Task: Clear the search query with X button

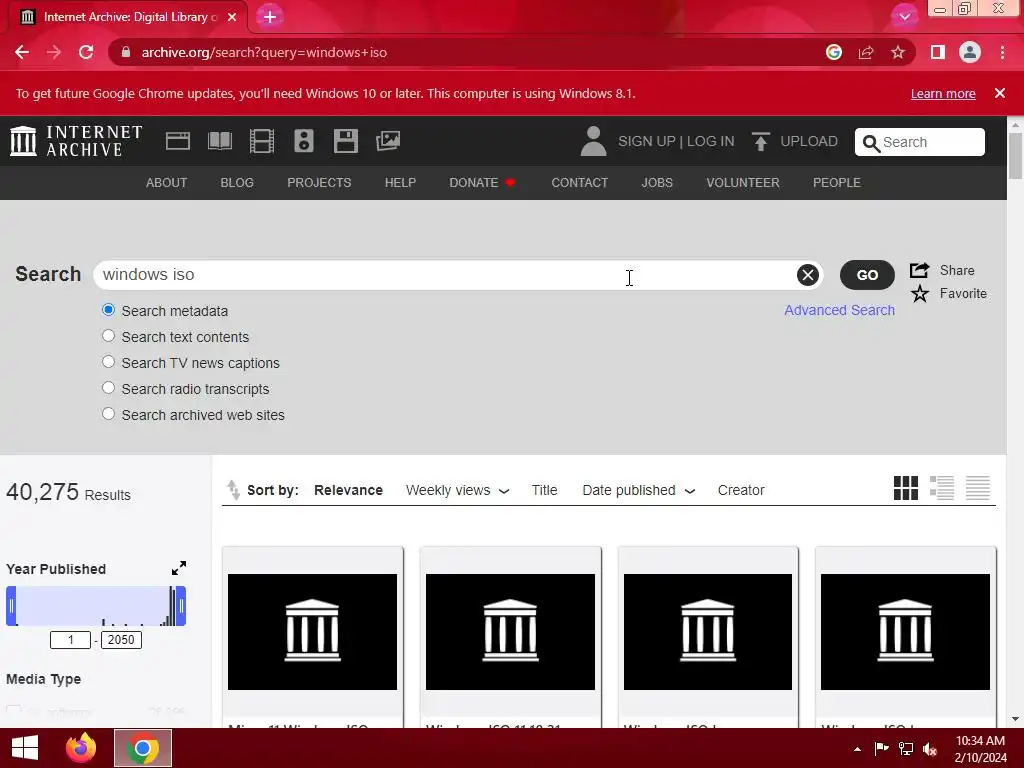Action: click(808, 275)
